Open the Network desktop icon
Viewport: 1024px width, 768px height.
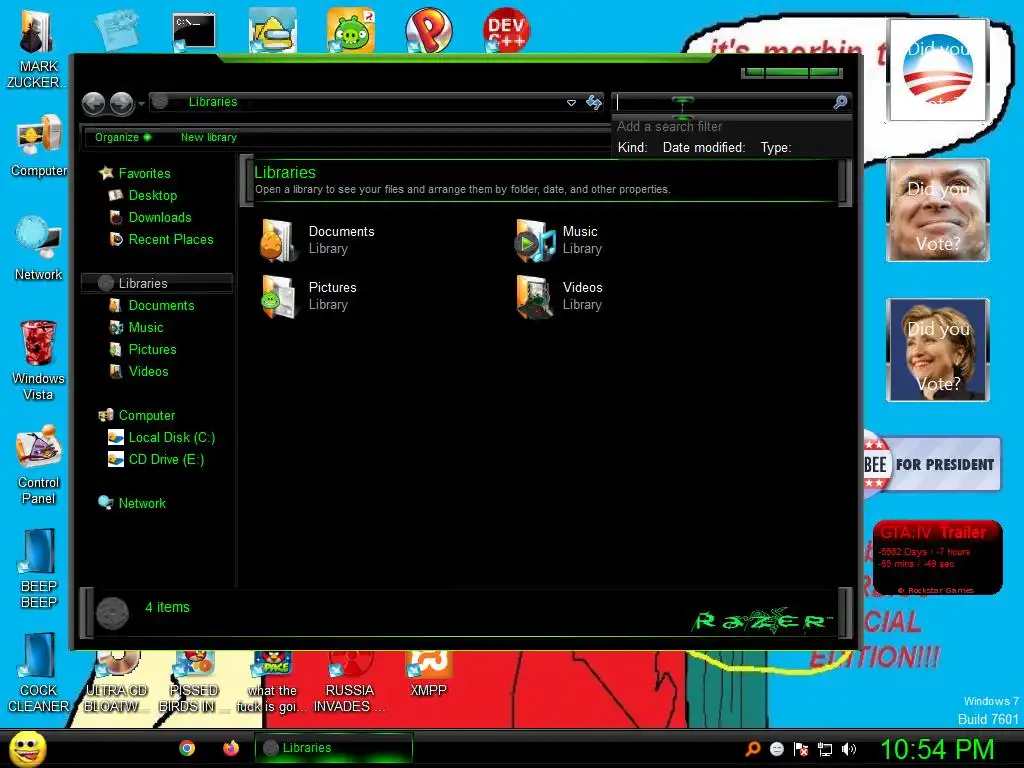pos(39,248)
